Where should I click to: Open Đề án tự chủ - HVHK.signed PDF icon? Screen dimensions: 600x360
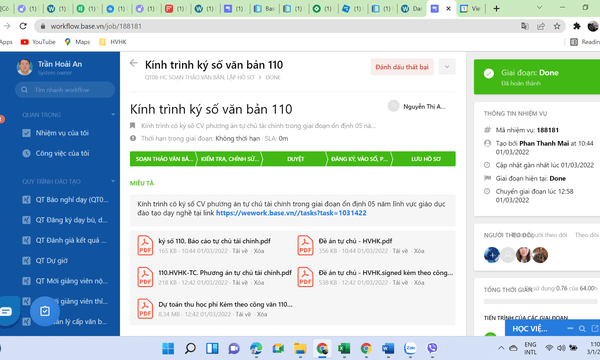point(305,277)
